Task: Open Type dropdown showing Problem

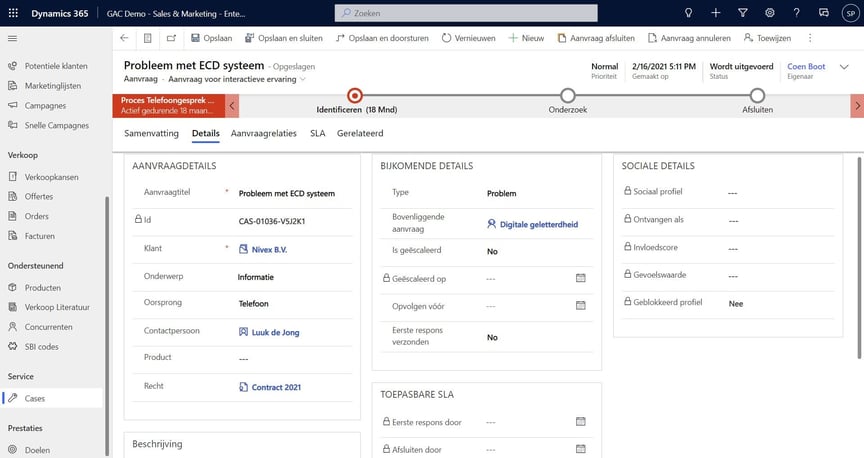Action: pyautogui.click(x=501, y=193)
